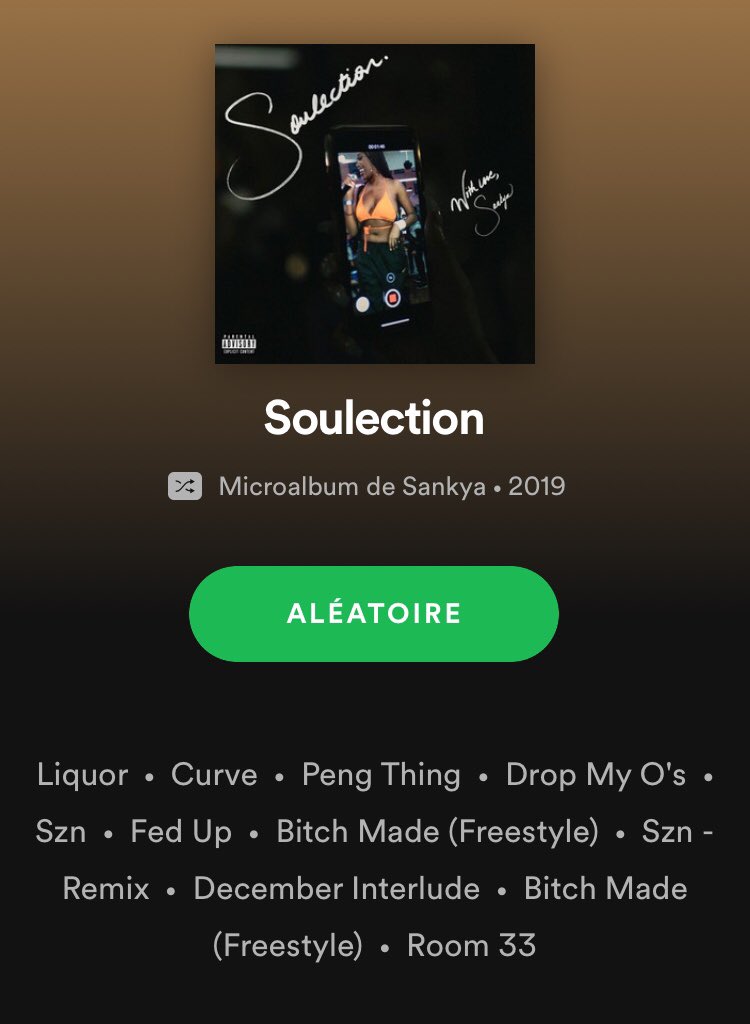Select the 2019 release year text
The height and width of the screenshot is (1024, 750).
point(537,487)
